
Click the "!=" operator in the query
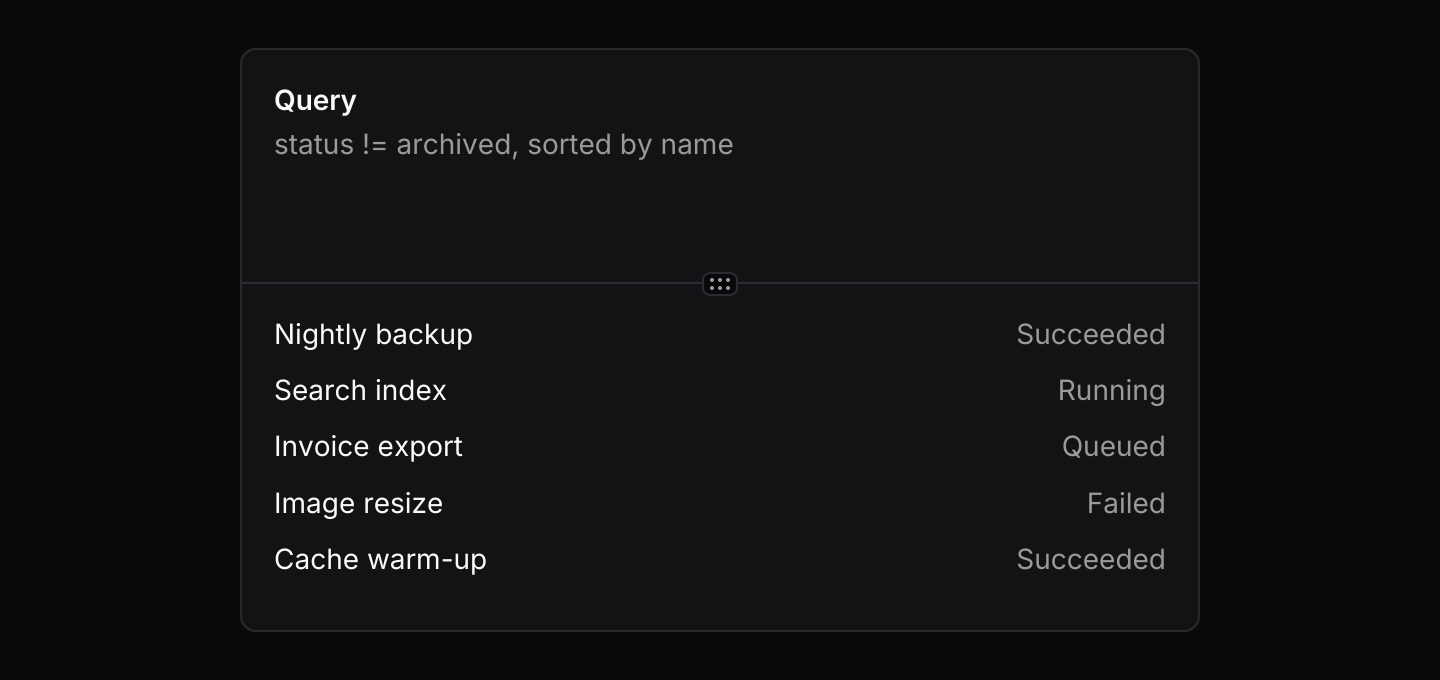click(x=375, y=145)
